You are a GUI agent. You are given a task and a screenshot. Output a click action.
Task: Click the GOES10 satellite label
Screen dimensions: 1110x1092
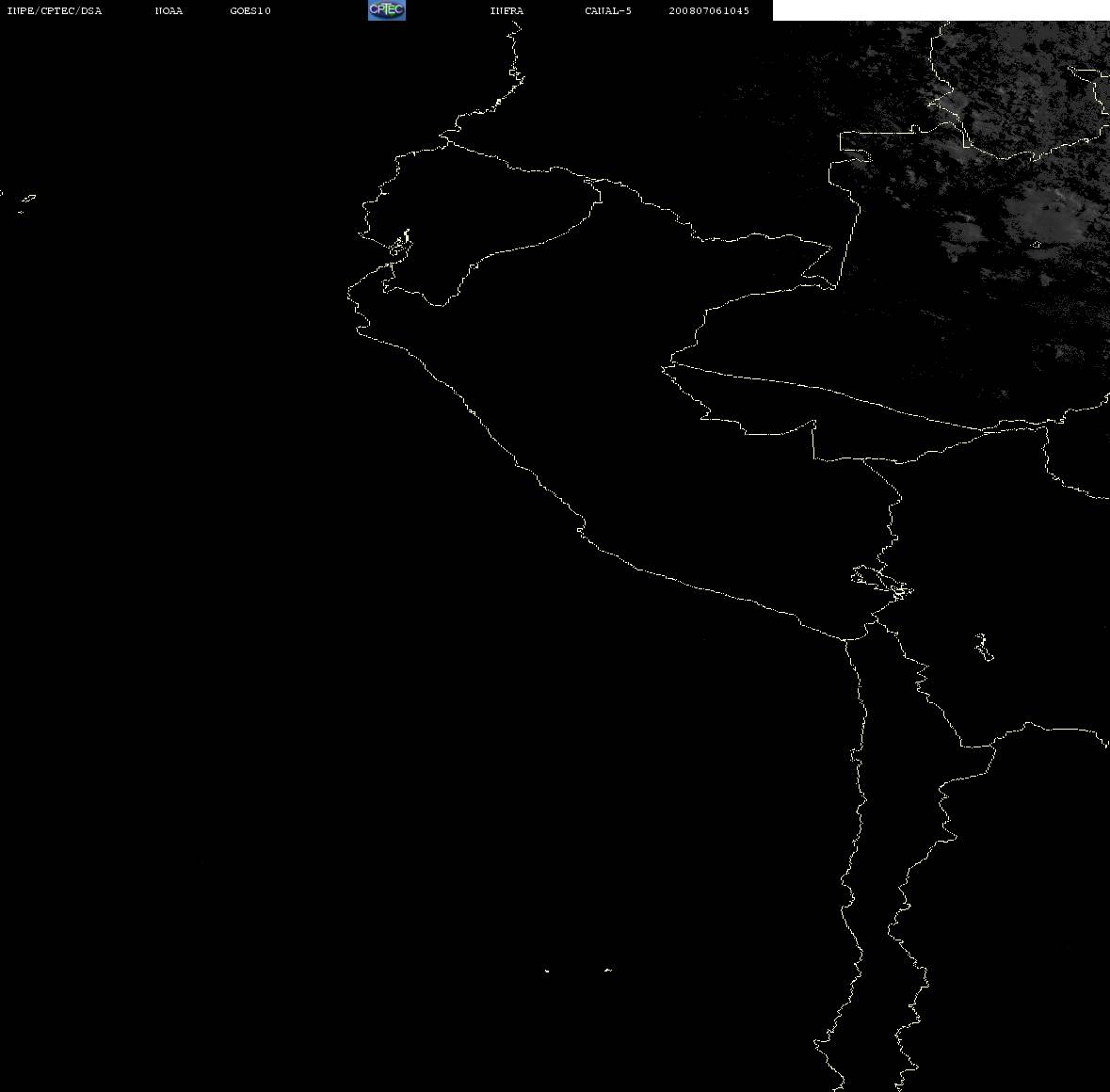pos(250,10)
